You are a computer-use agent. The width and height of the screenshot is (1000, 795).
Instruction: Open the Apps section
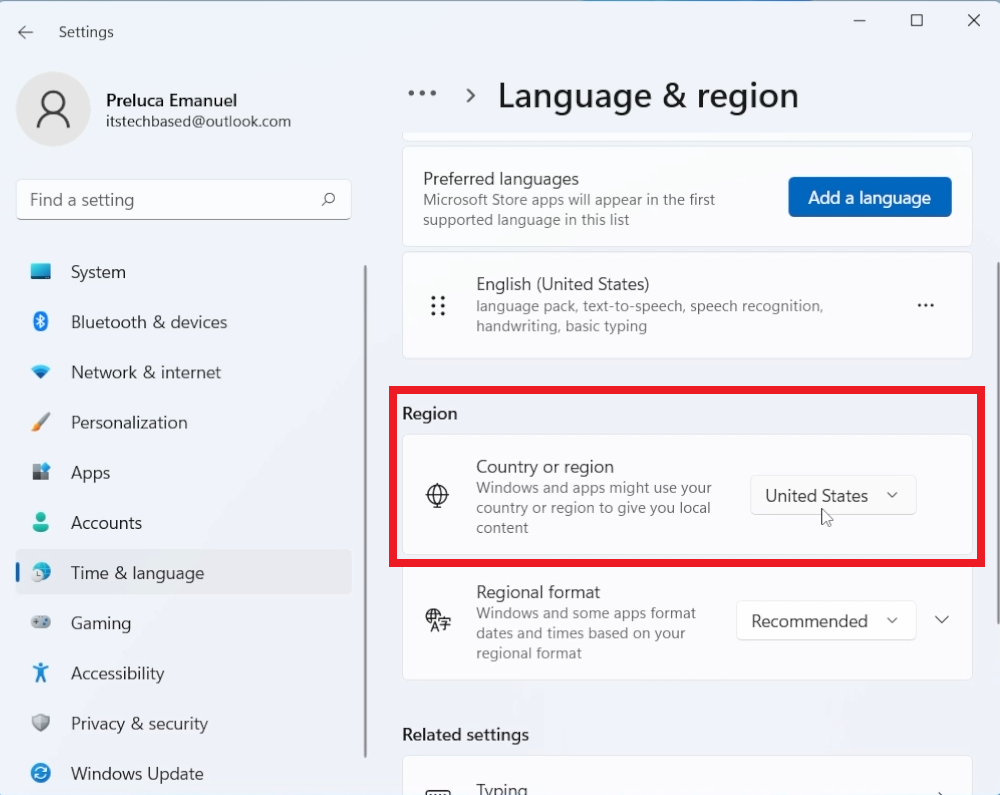[90, 472]
